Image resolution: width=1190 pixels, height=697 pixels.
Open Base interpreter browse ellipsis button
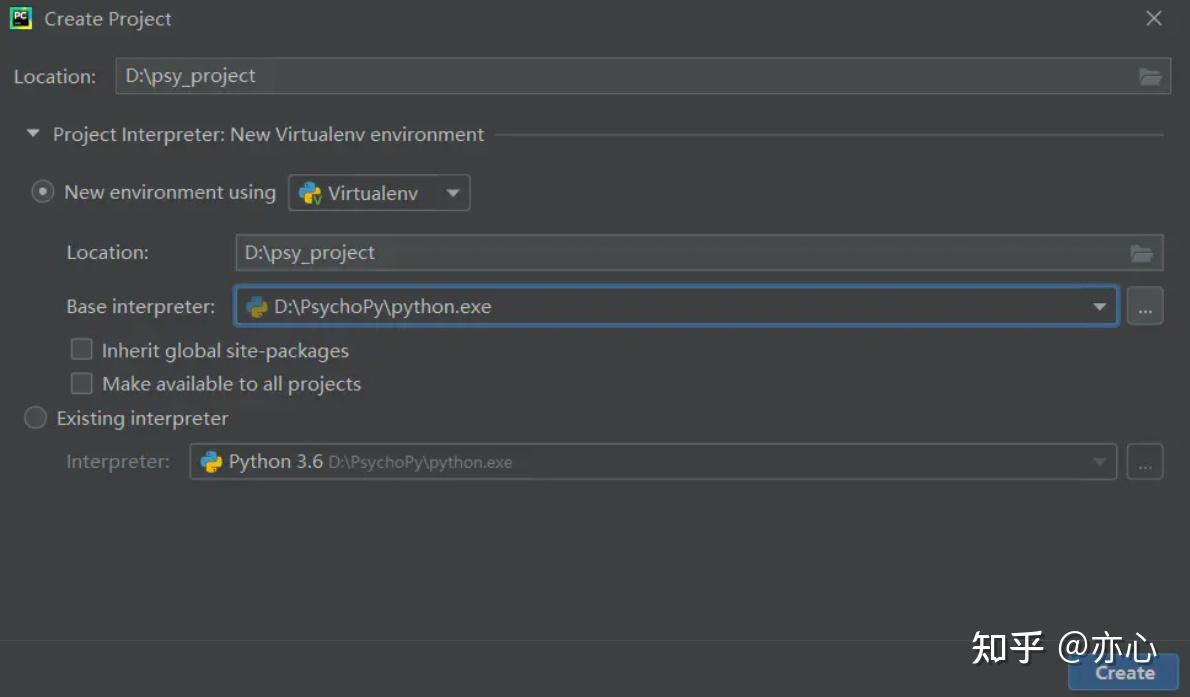[1145, 307]
